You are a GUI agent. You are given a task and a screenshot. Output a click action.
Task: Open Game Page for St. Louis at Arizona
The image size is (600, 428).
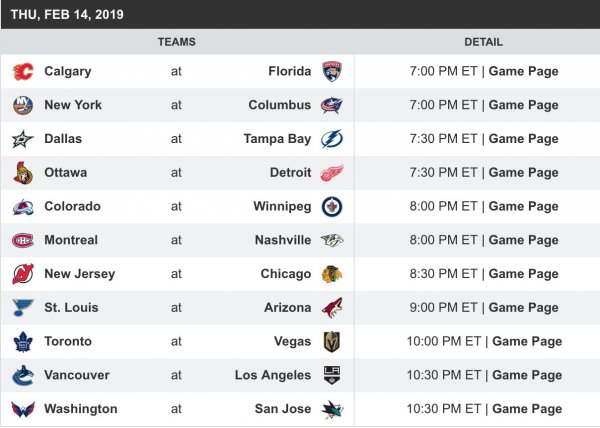(523, 308)
